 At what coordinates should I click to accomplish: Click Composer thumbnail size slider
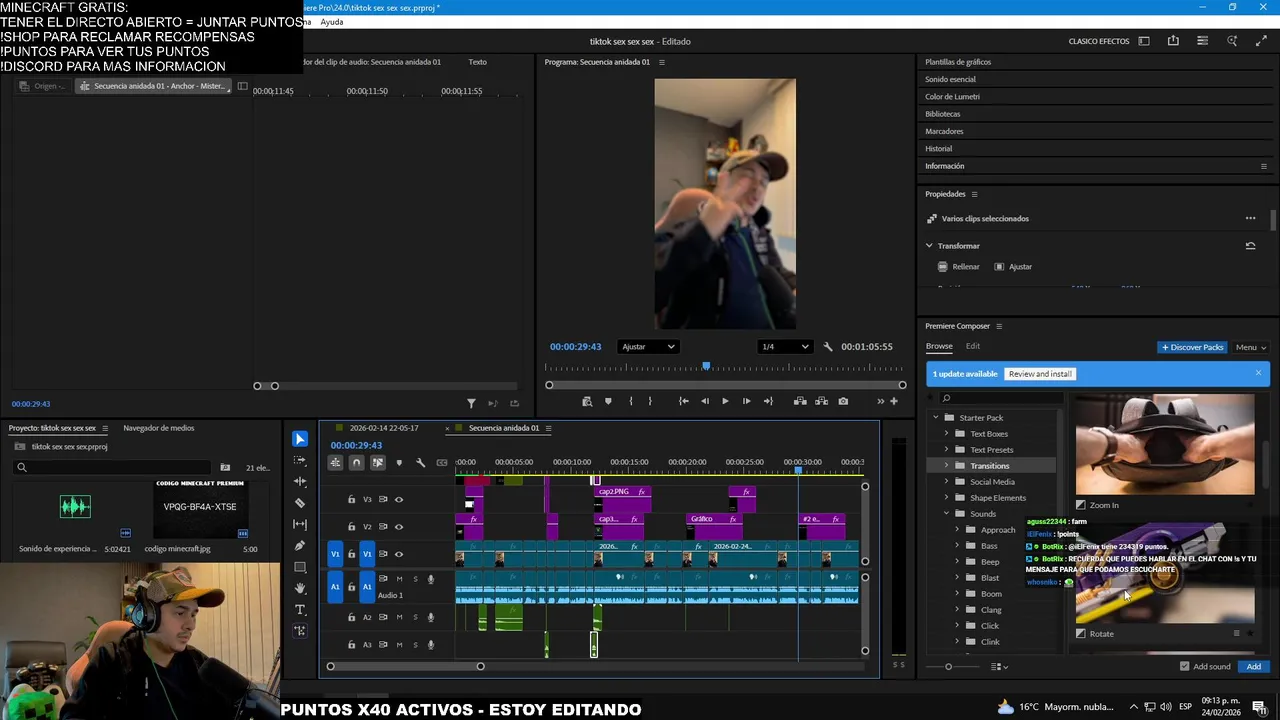pyautogui.click(x=948, y=666)
